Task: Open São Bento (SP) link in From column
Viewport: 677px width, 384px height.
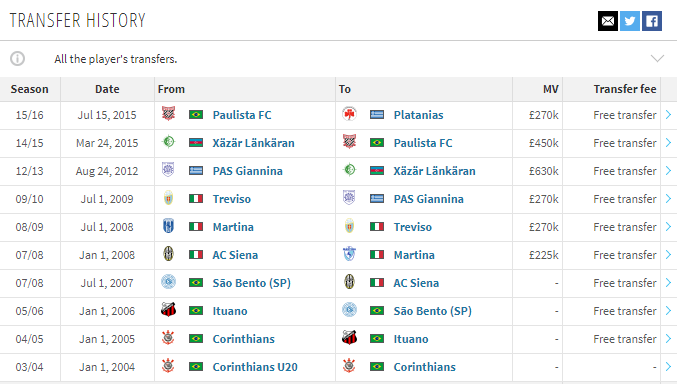Action: [251, 283]
